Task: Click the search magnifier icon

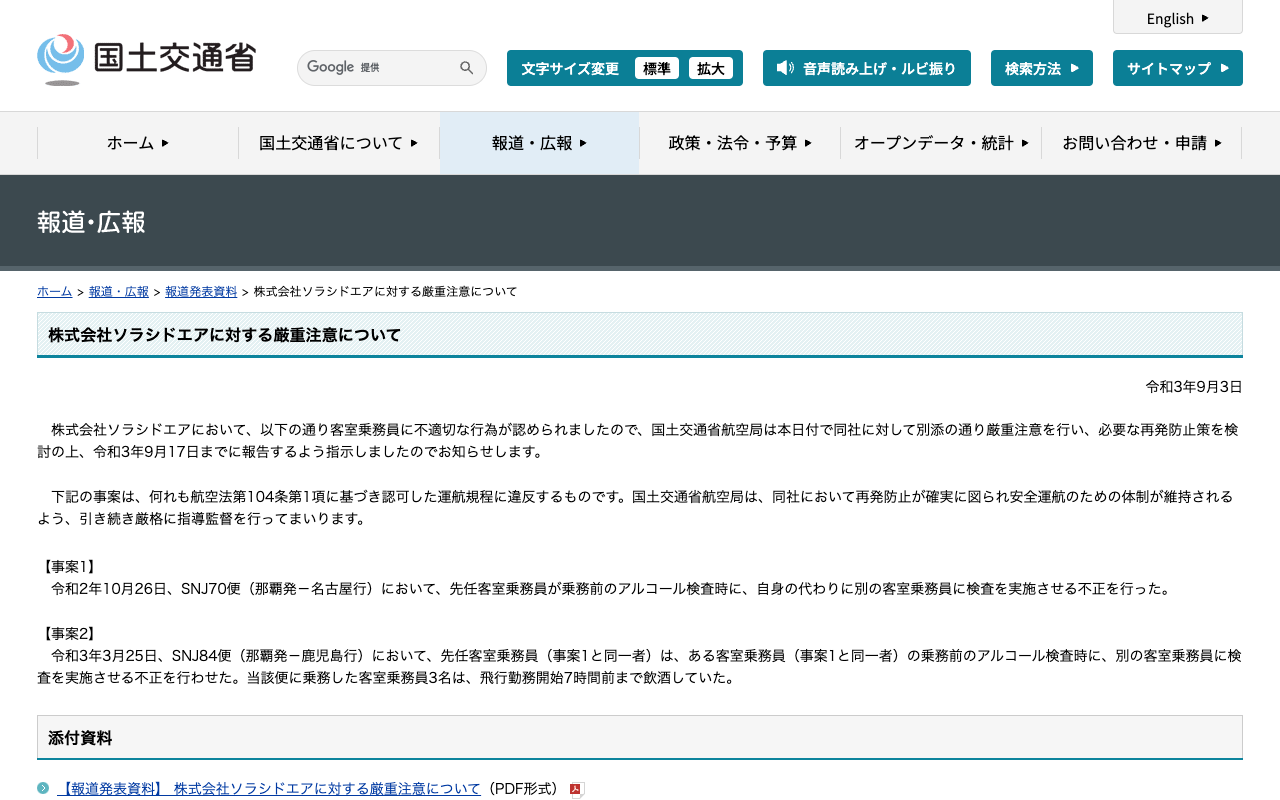Action: tap(467, 68)
